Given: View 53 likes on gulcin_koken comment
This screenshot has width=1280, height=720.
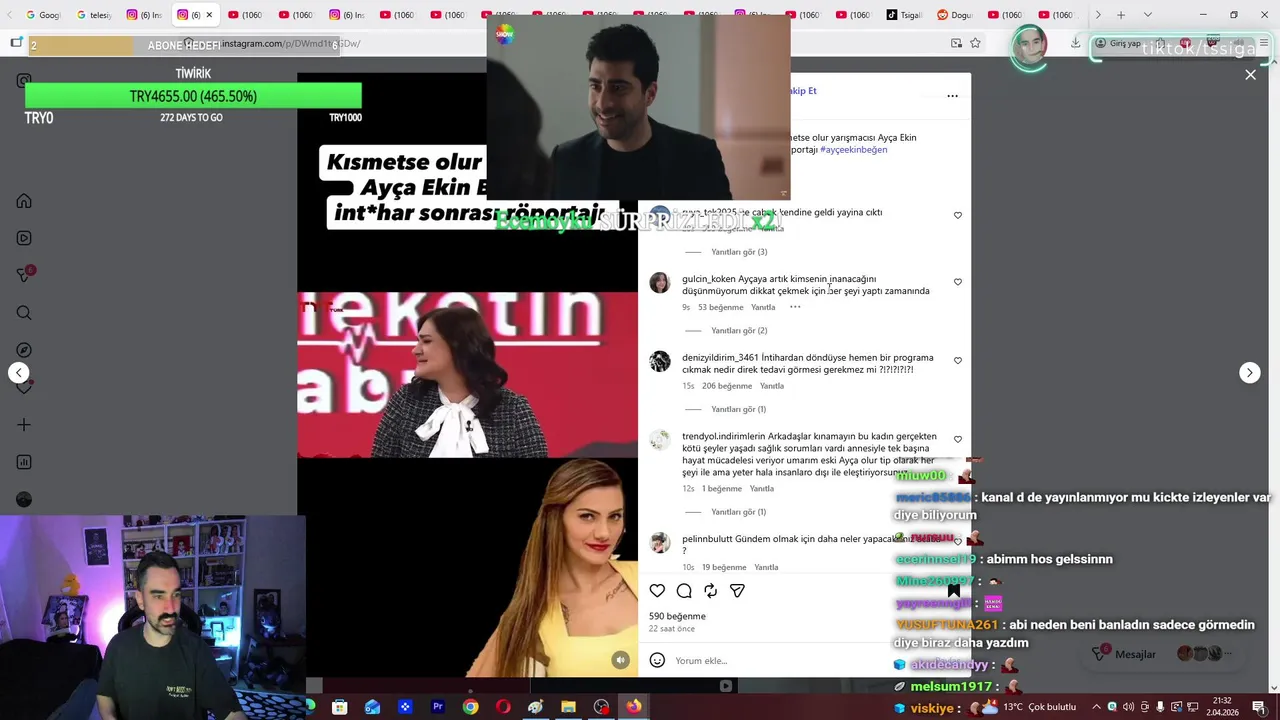Looking at the screenshot, I should pyautogui.click(x=720, y=307).
